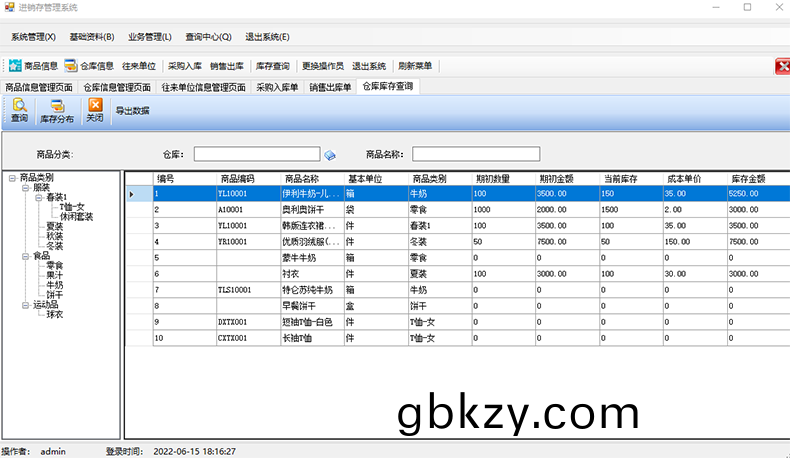Click 退出系统 toolbar button
The height and width of the screenshot is (458, 790).
pos(369,66)
